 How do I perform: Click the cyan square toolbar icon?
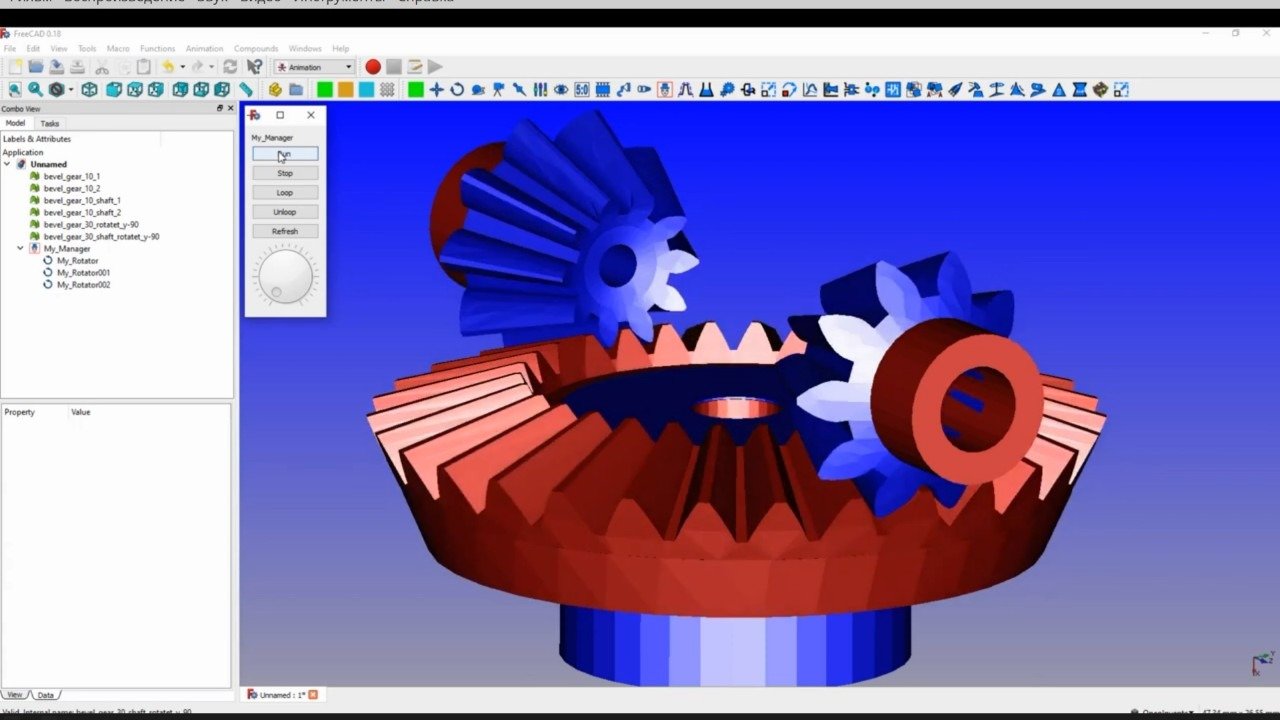366,90
